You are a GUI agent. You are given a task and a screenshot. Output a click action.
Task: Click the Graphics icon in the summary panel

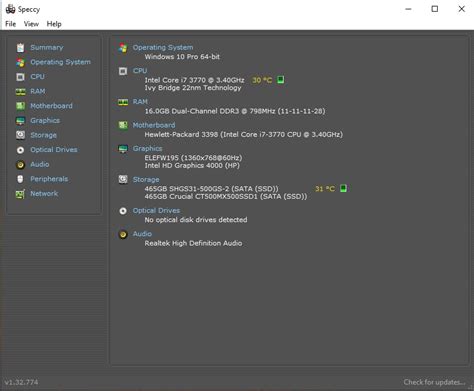click(x=123, y=149)
